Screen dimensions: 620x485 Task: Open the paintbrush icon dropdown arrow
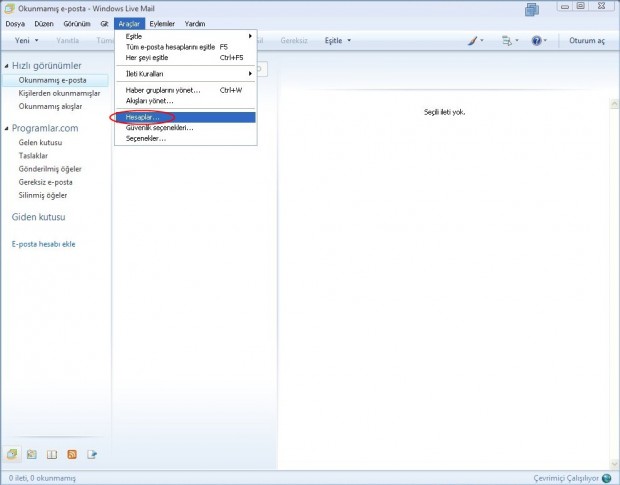coord(482,40)
